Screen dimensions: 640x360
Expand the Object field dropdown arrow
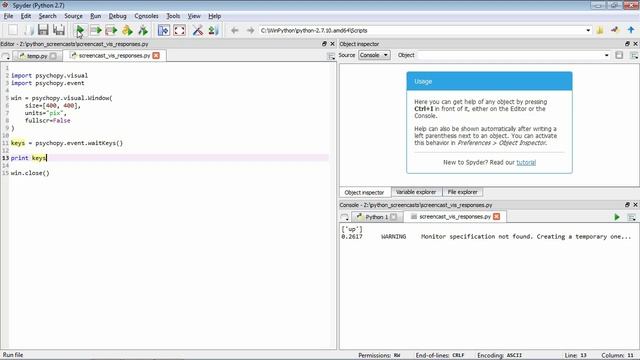coord(607,55)
